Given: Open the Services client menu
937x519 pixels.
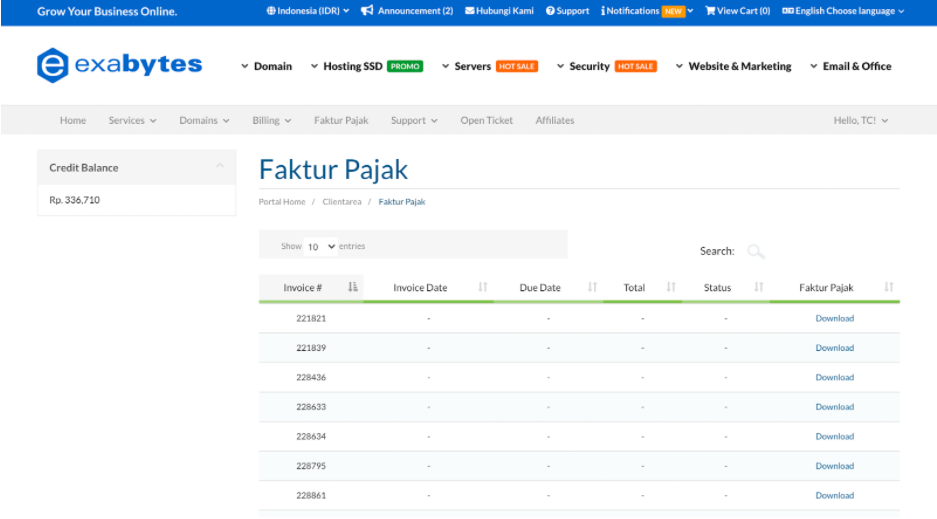Looking at the screenshot, I should 132,121.
